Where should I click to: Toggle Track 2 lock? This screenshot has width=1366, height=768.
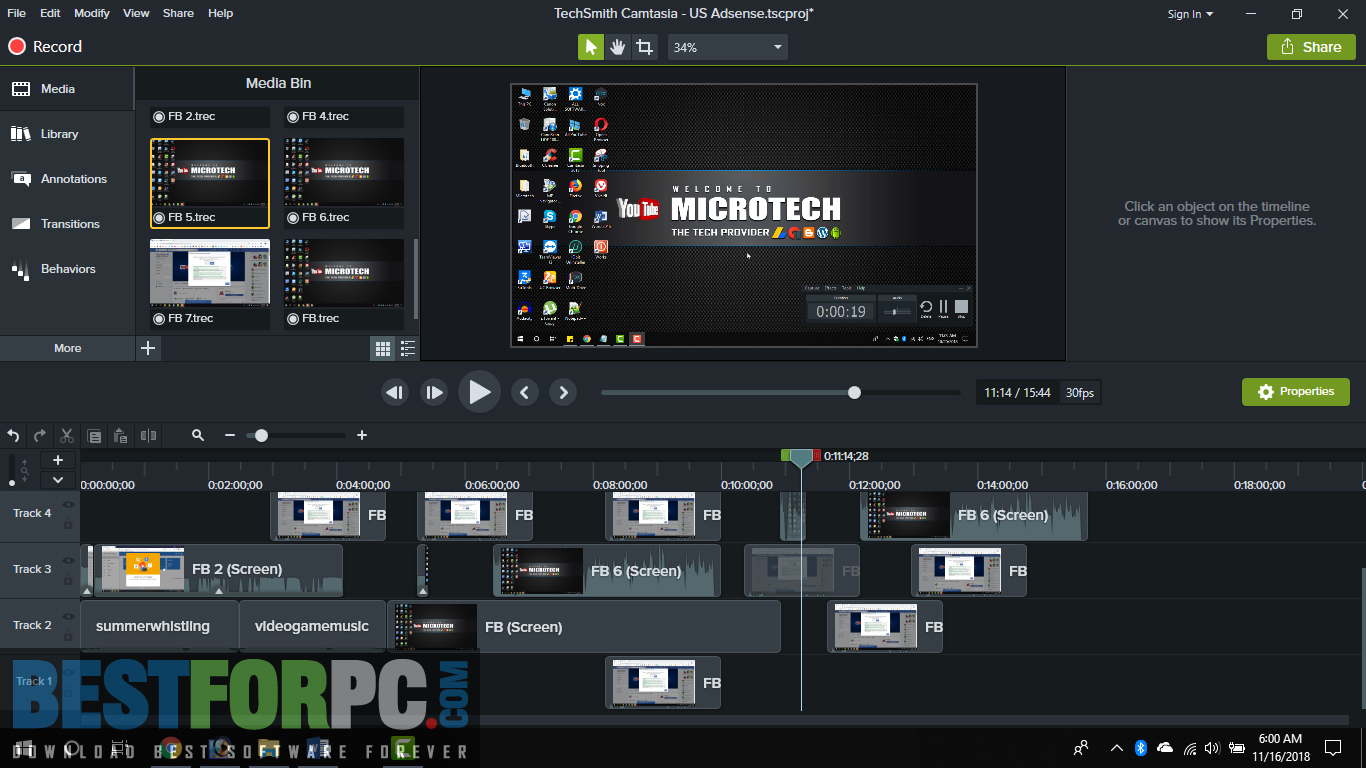point(69,636)
